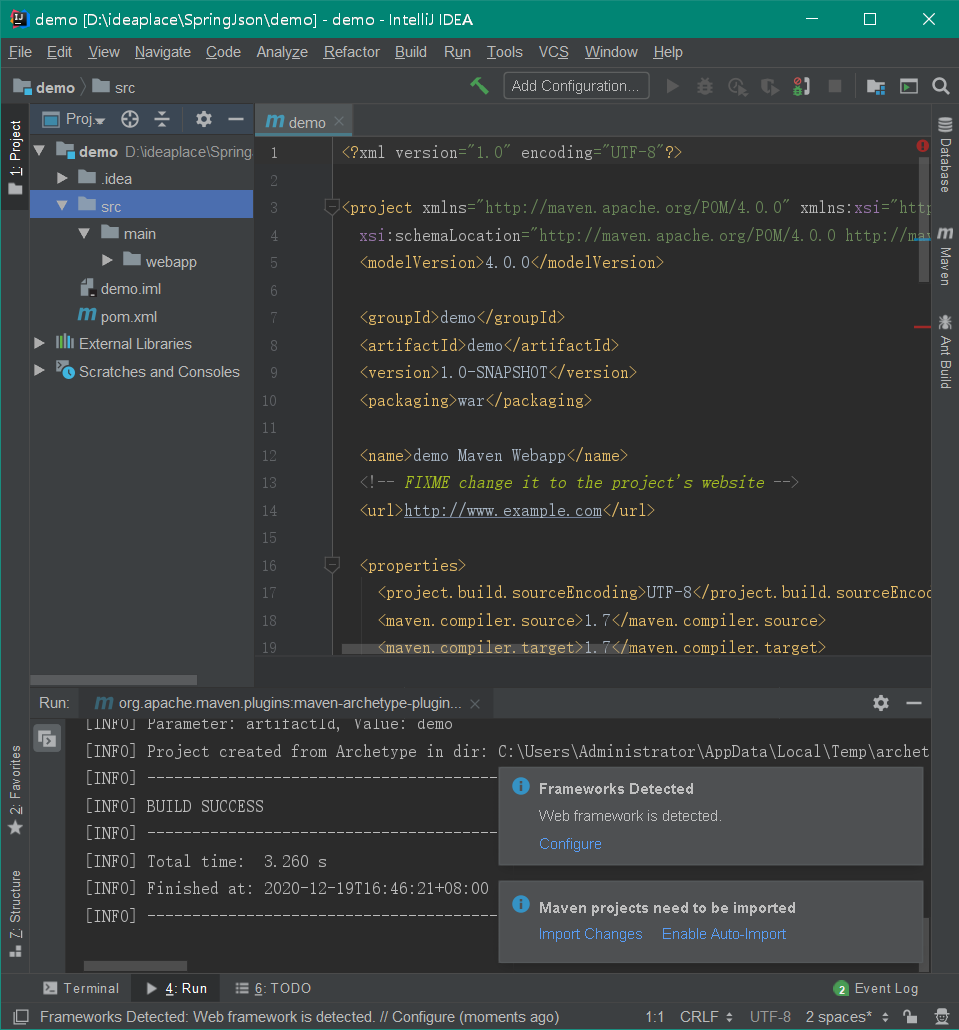959x1030 pixels.
Task: Click Attach Debugger to Process icon
Action: pyautogui.click(x=801, y=86)
